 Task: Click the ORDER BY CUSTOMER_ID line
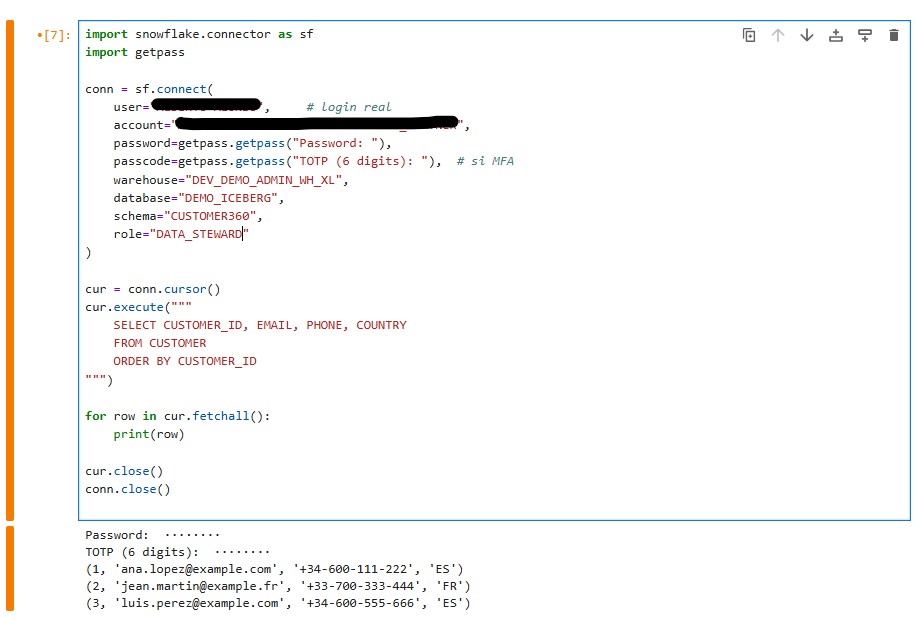pyautogui.click(x=184, y=361)
